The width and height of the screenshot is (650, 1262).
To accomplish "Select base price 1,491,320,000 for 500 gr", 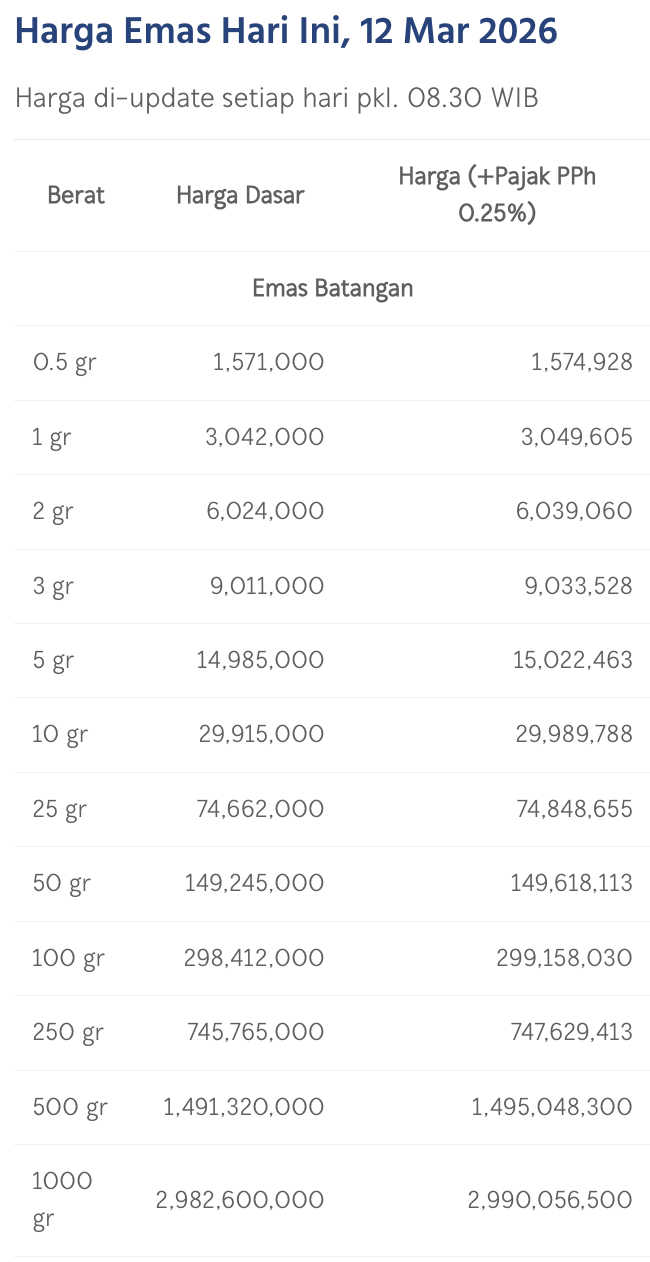I will pos(244,1107).
